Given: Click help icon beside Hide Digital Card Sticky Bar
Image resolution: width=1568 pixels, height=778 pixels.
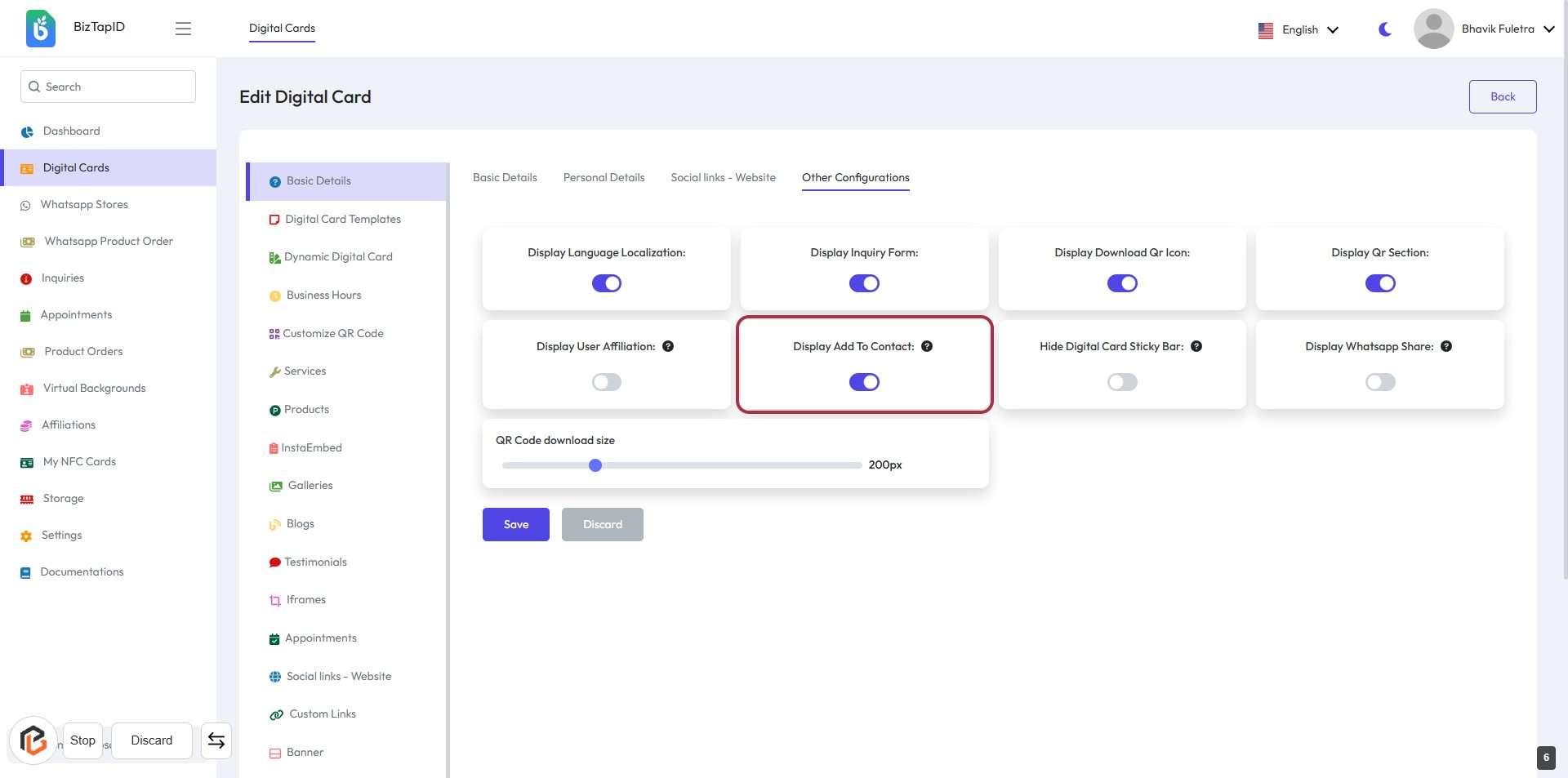Looking at the screenshot, I should (x=1196, y=346).
